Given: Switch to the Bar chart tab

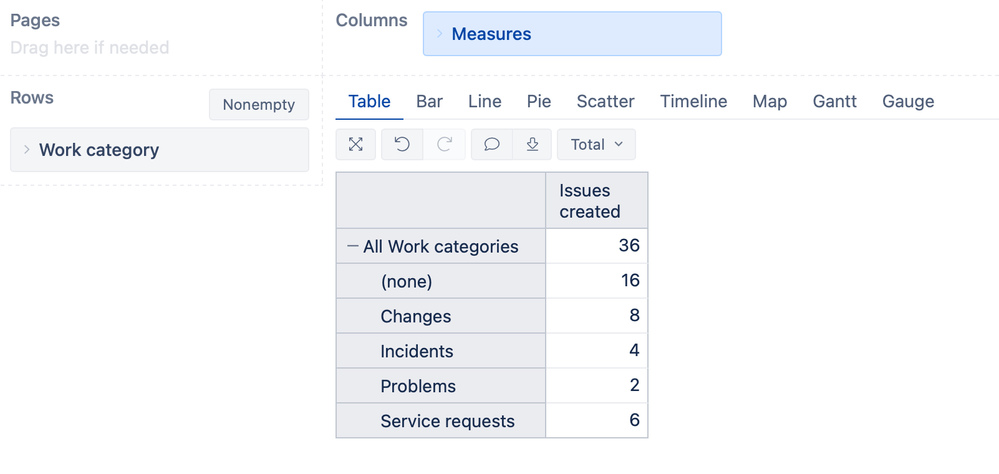Looking at the screenshot, I should click(x=429, y=101).
